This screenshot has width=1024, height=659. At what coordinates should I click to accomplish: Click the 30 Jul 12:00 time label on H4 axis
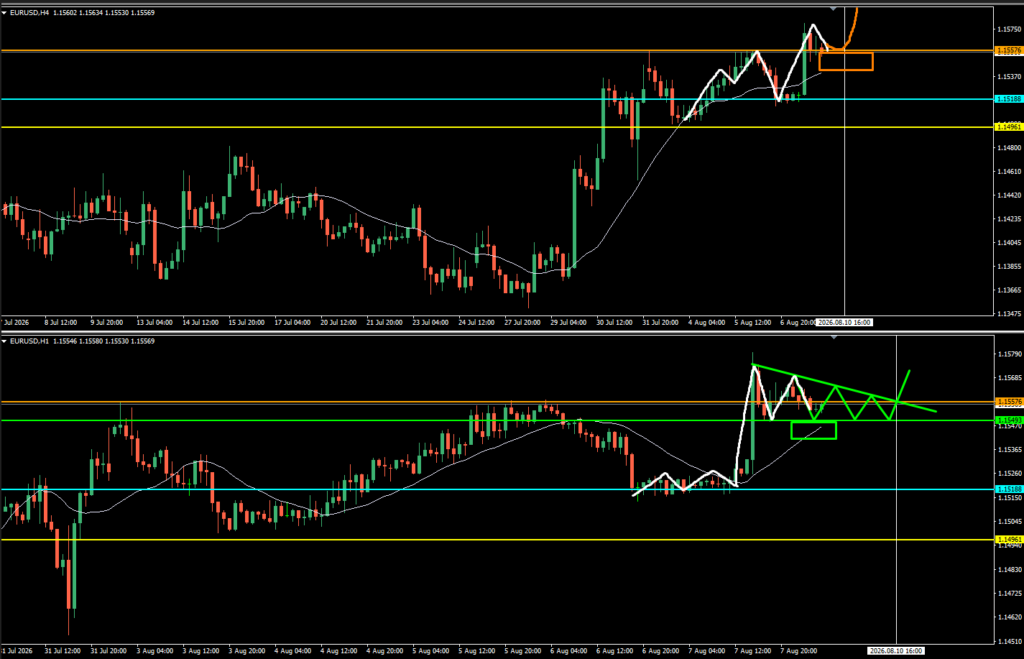pyautogui.click(x=614, y=323)
